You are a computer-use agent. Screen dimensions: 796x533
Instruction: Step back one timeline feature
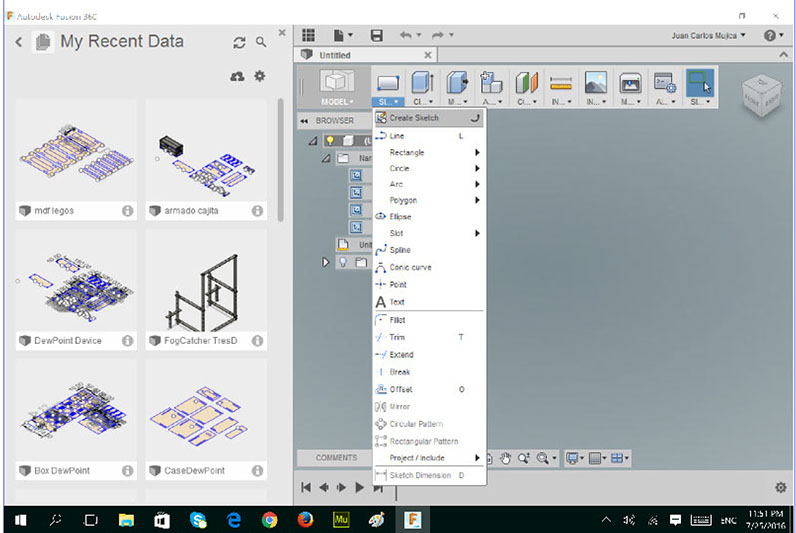click(x=323, y=488)
